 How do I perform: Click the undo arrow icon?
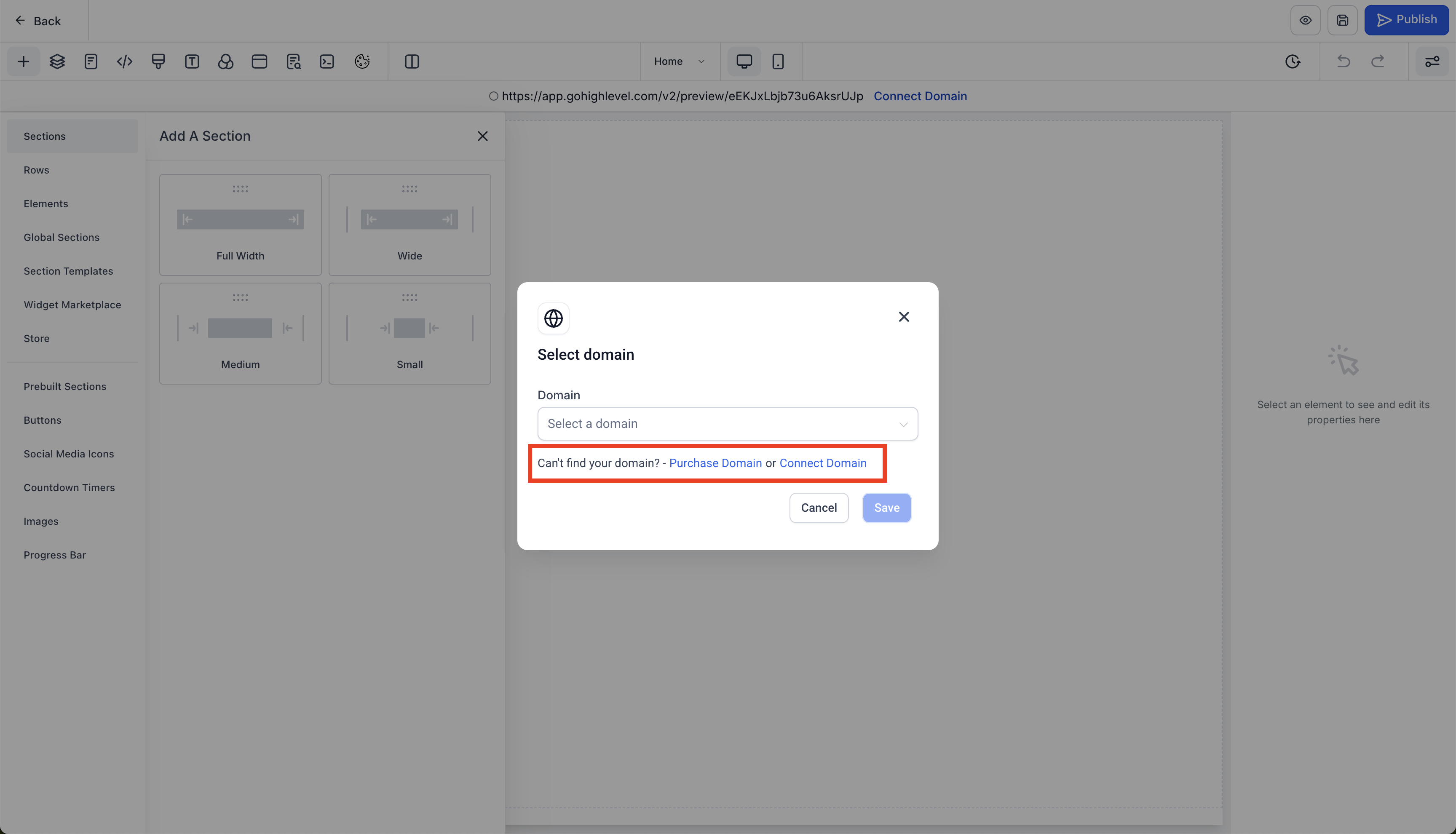pos(1343,61)
